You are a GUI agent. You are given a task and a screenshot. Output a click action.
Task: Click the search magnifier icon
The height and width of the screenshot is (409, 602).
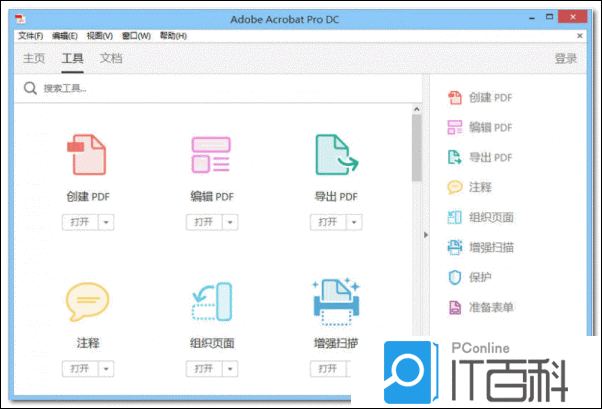pos(30,88)
